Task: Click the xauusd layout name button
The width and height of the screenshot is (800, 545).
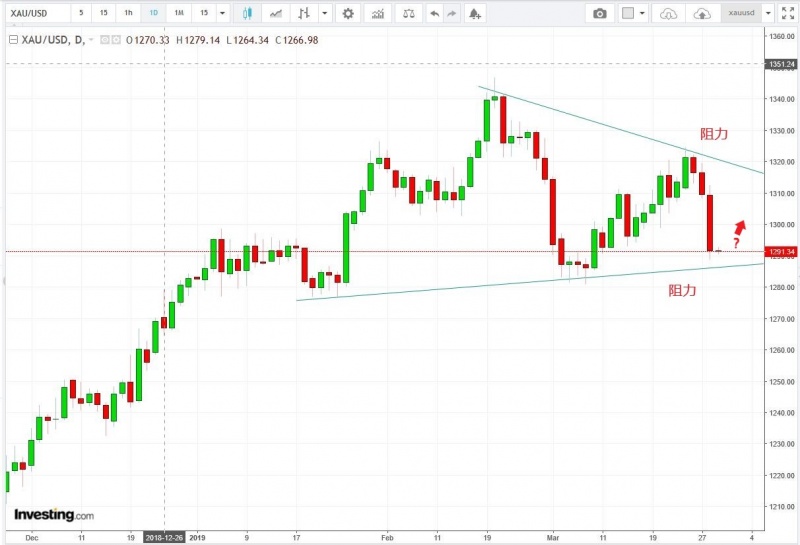Action: [x=740, y=14]
